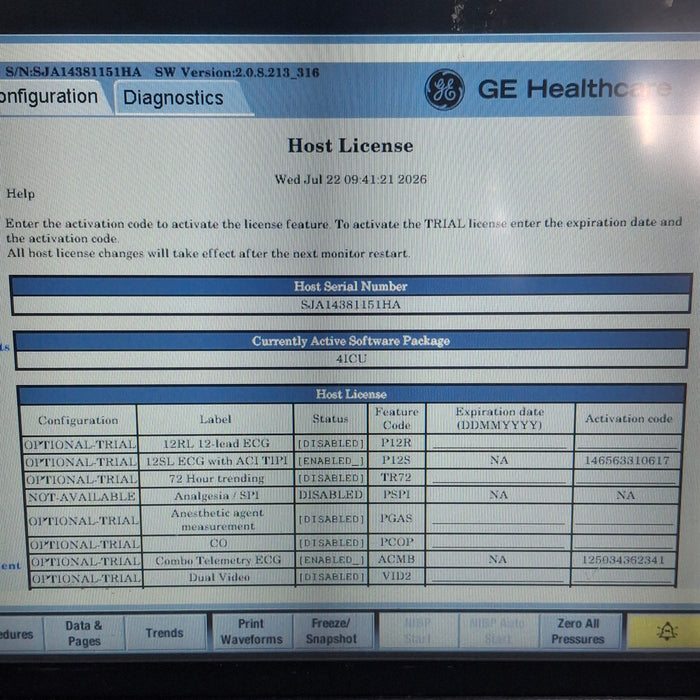Click the NIBP Auto Start button
Screen dimensions: 700x700
click(498, 631)
